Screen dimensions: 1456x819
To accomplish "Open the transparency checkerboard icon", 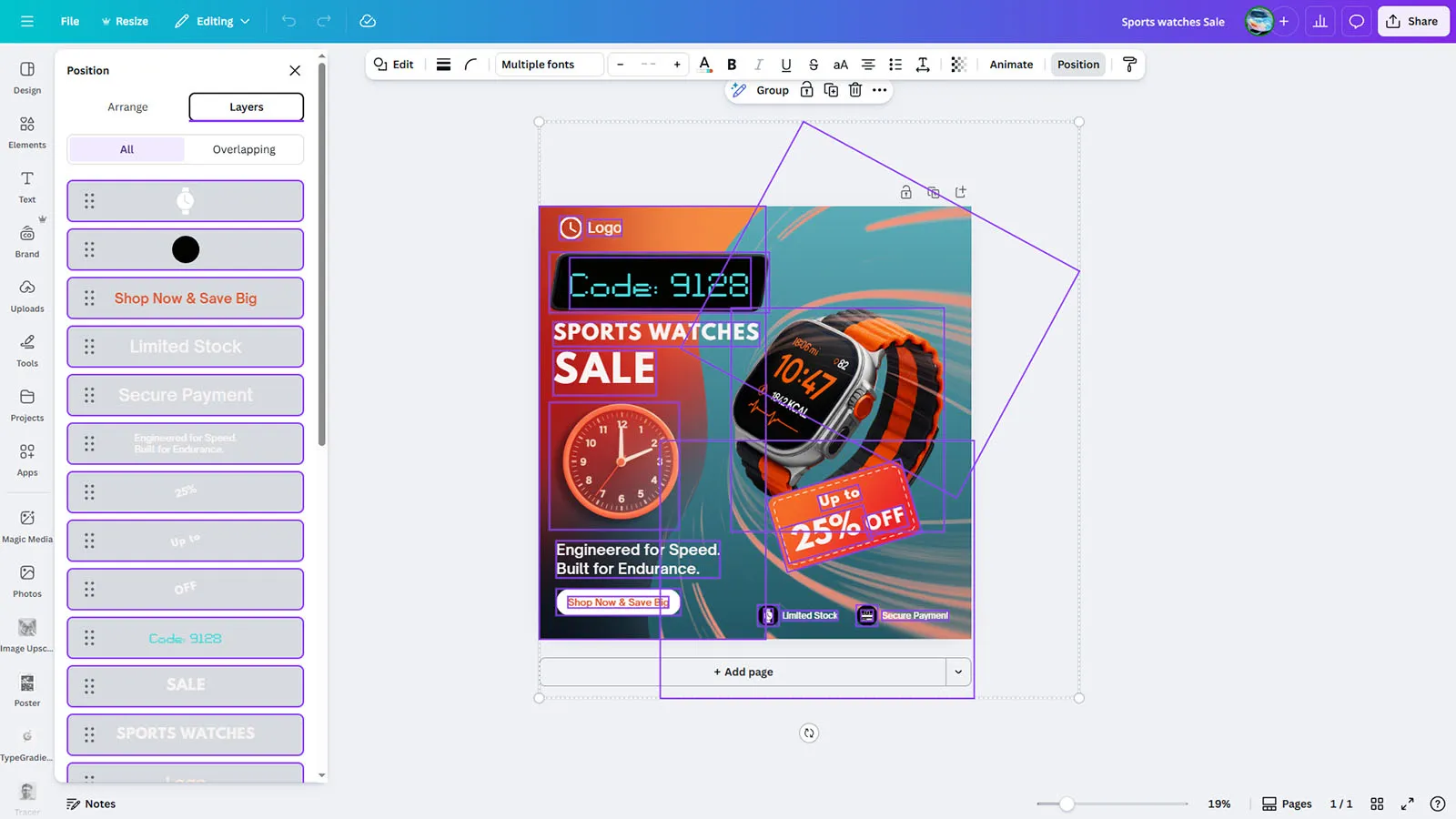I will (x=958, y=65).
